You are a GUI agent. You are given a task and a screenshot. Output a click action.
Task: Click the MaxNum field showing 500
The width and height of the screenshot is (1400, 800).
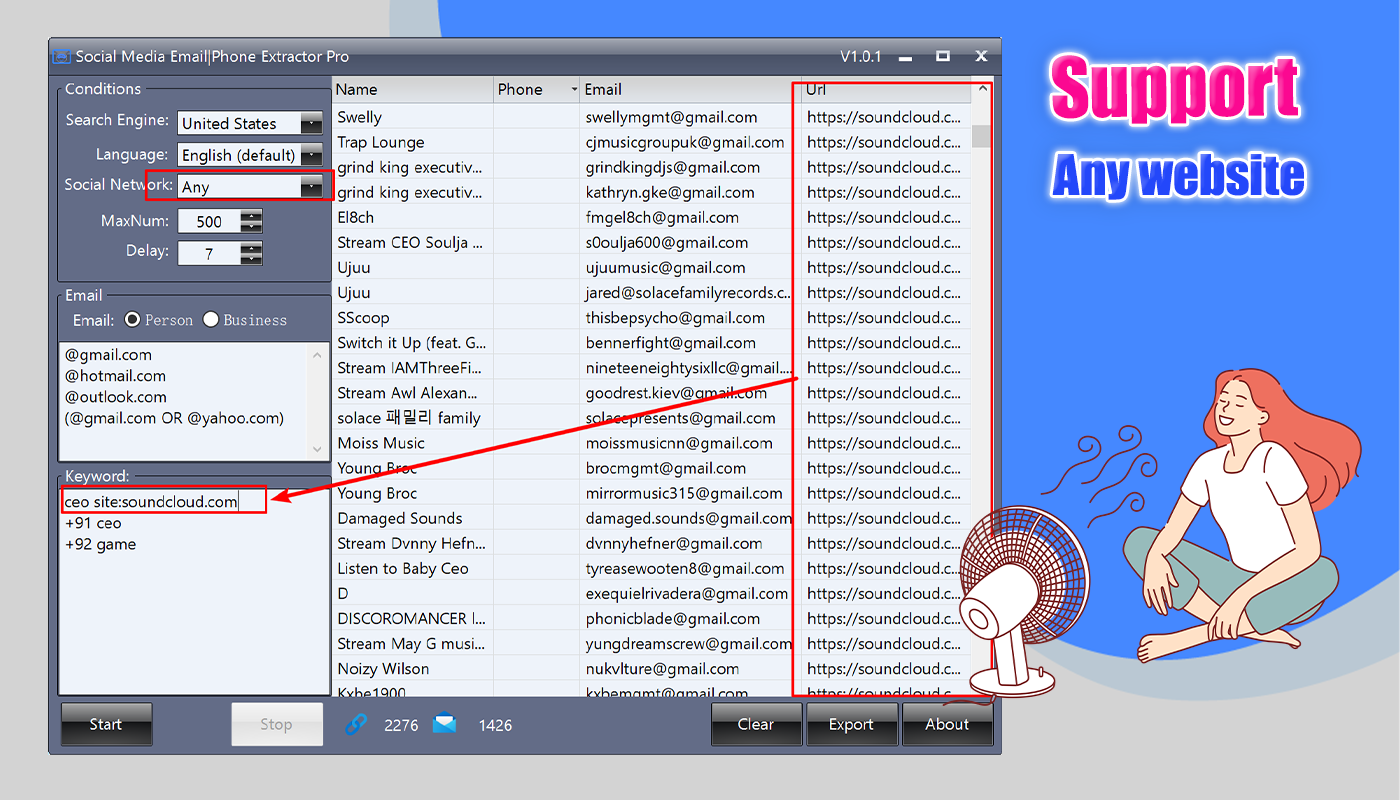pyautogui.click(x=209, y=222)
